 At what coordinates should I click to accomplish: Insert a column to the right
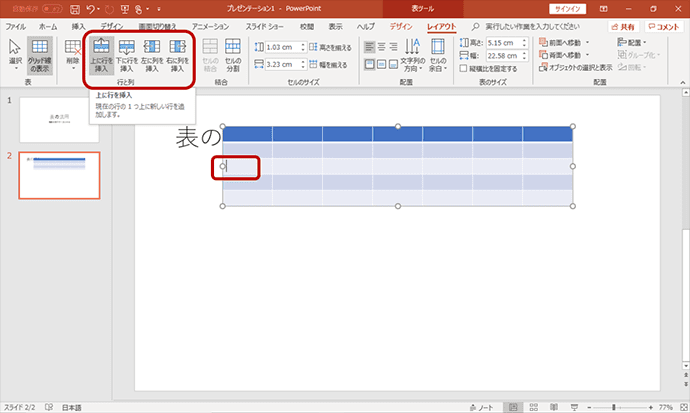177,55
